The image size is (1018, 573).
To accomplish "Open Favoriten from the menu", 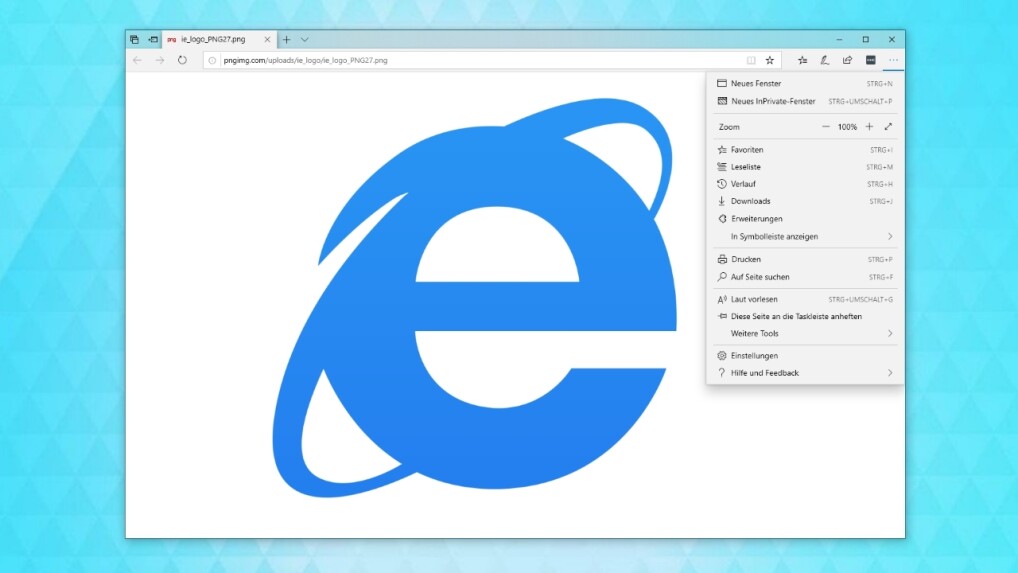I will coord(805,149).
